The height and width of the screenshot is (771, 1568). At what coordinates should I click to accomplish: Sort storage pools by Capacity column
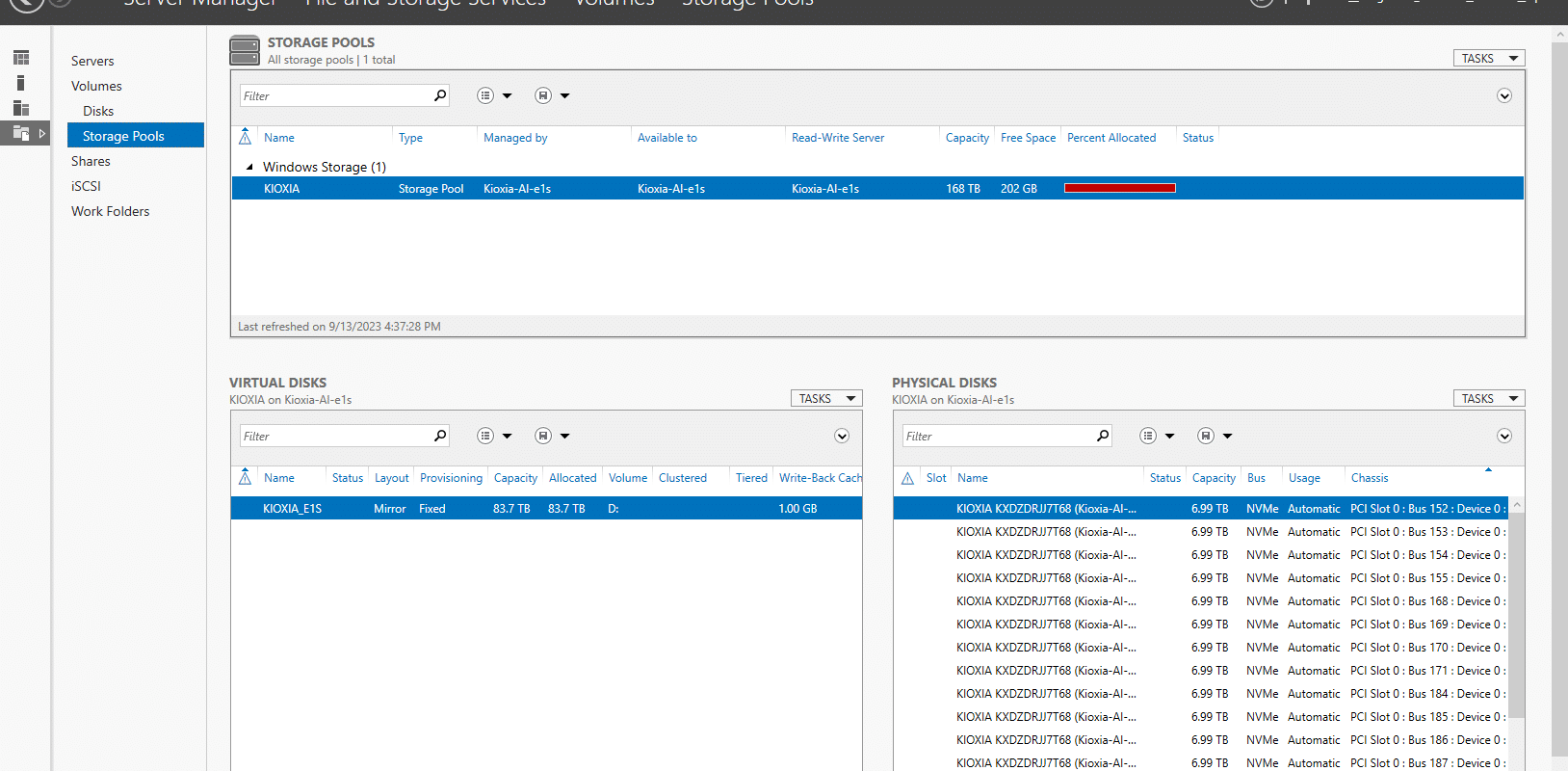coord(967,138)
